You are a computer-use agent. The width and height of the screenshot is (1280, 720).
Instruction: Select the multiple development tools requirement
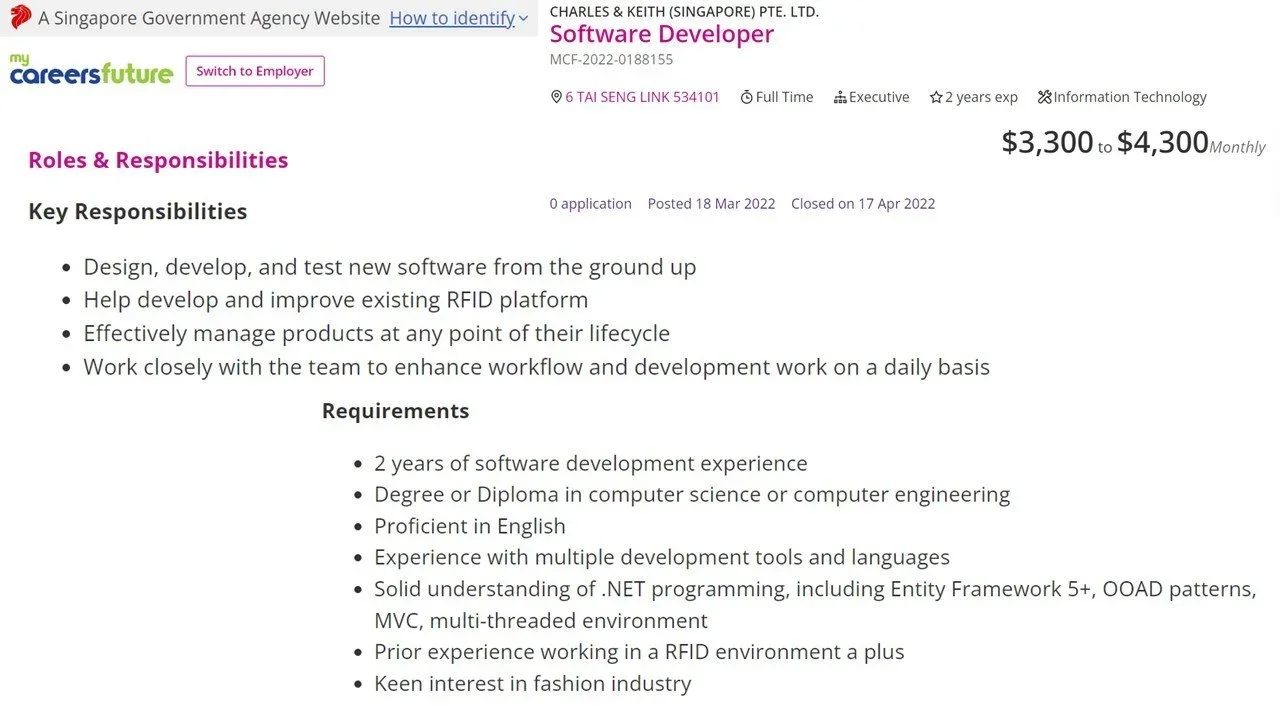(x=662, y=557)
